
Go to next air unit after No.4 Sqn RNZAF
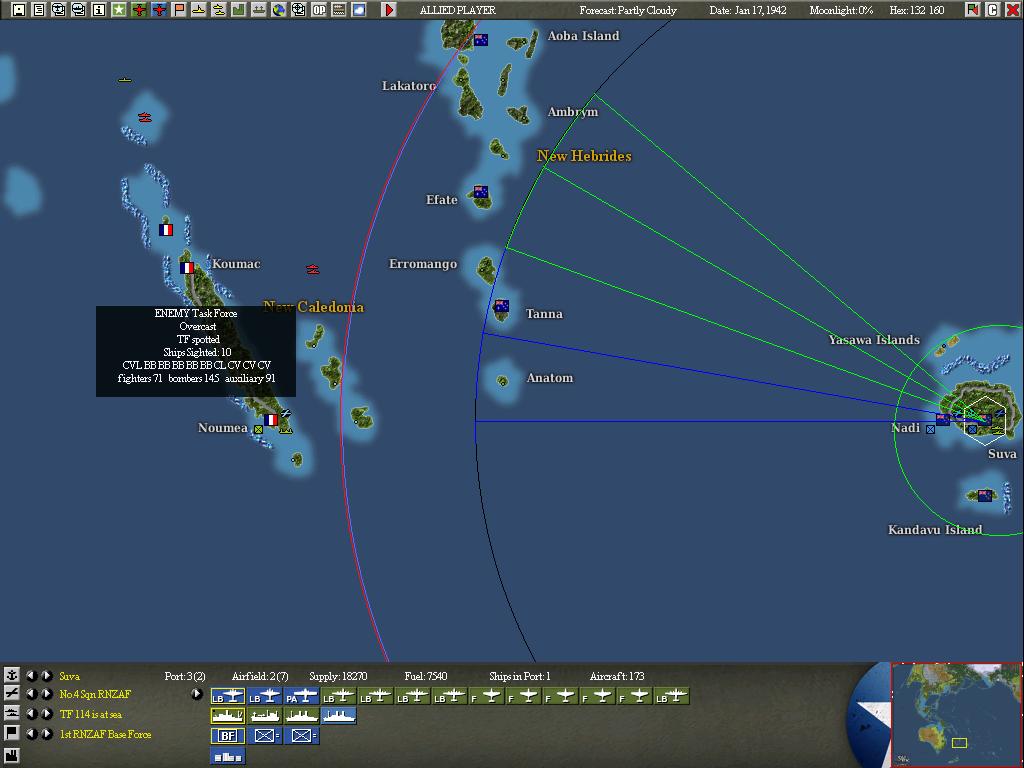click(x=47, y=694)
